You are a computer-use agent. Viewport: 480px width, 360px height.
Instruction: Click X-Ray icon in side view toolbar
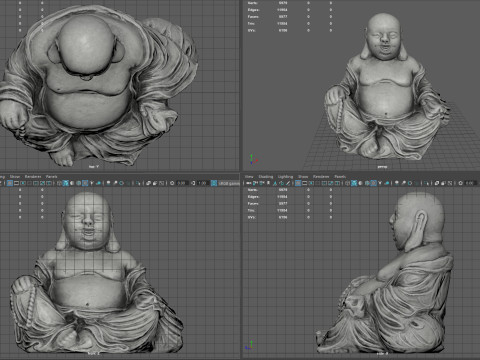(437, 183)
